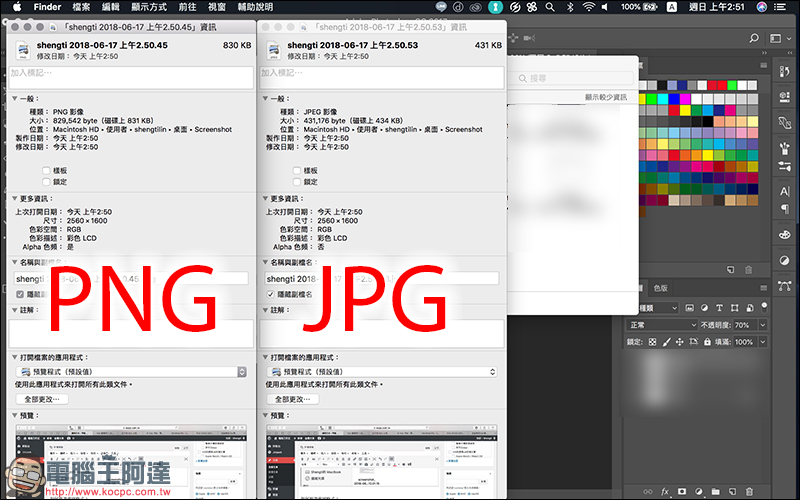This screenshot has width=800, height=500.
Task: Open the Swatches panel menu icon
Action: click(x=764, y=65)
